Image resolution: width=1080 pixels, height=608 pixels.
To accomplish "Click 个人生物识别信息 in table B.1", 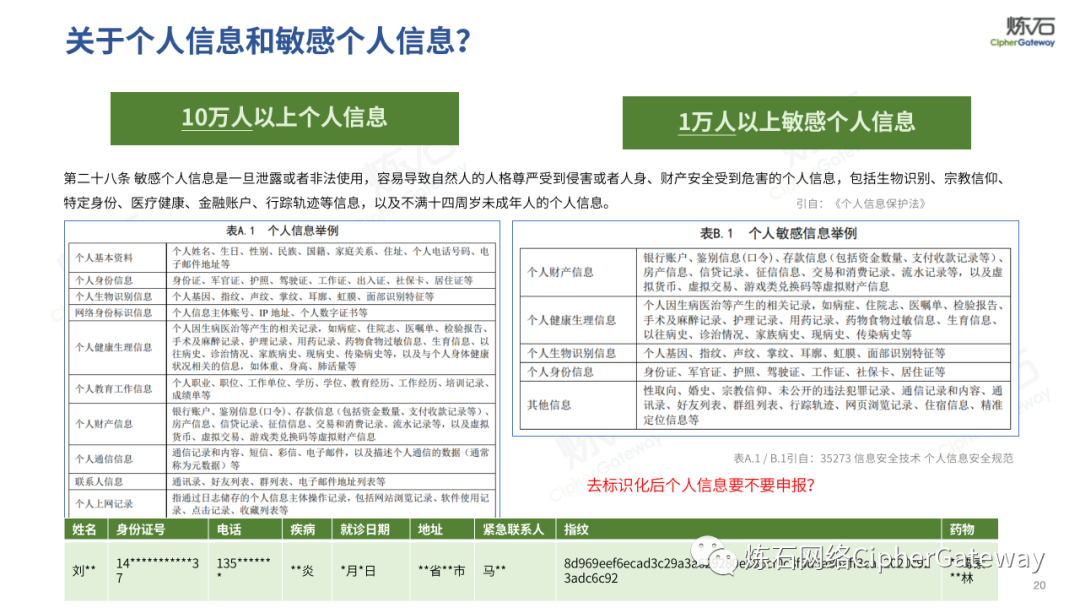I will 572,353.
